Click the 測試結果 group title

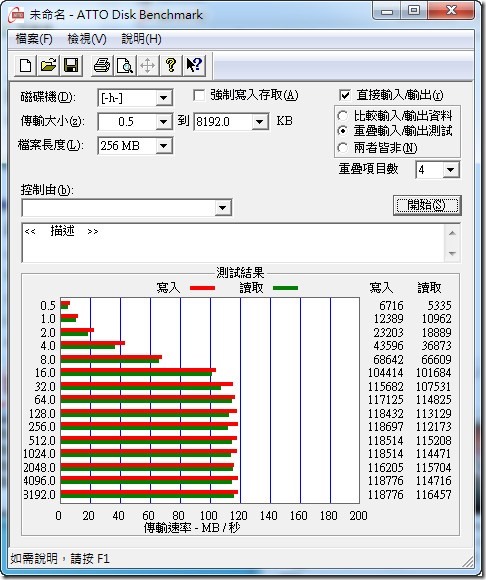point(240,273)
